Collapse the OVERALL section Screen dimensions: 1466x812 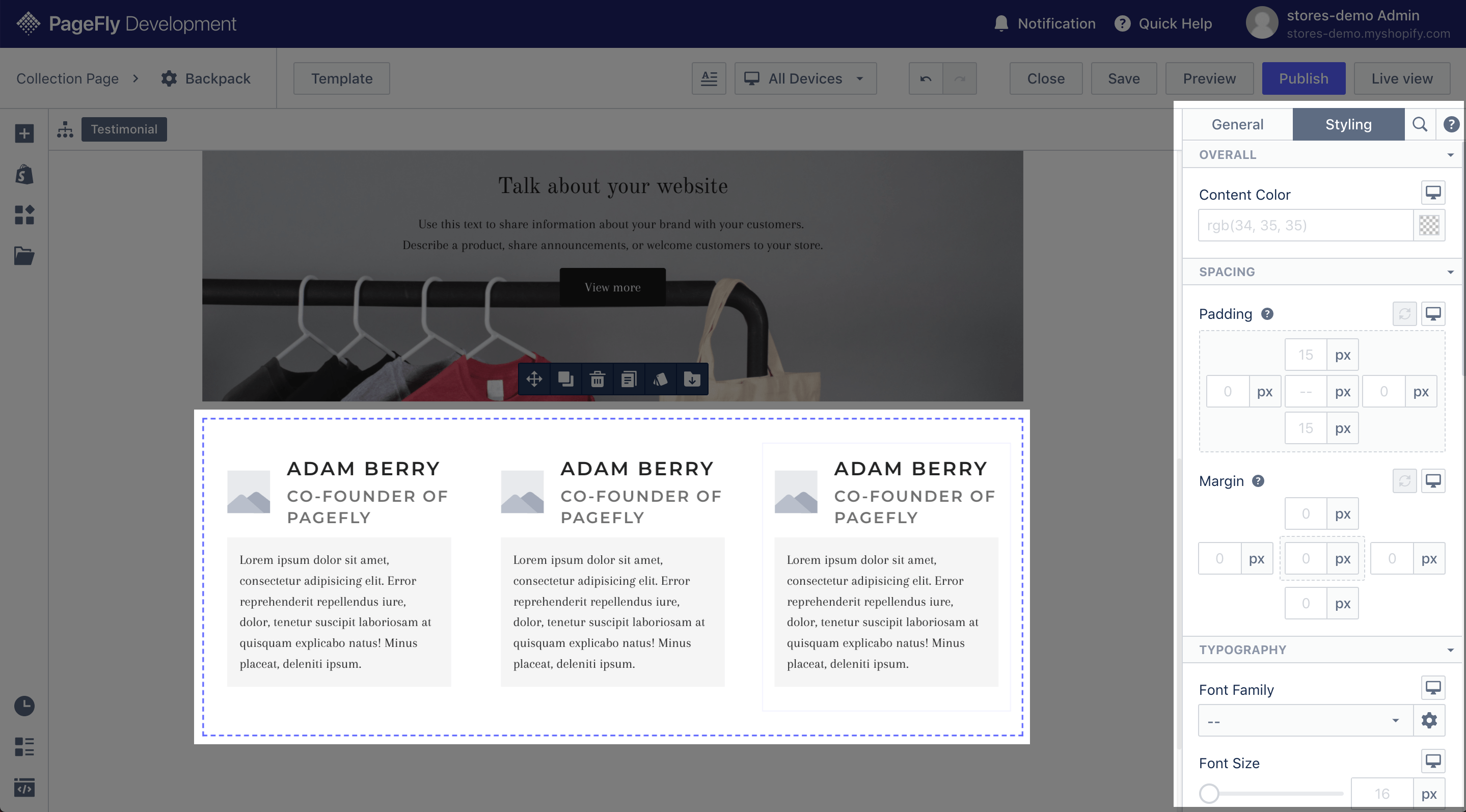(x=1322, y=155)
